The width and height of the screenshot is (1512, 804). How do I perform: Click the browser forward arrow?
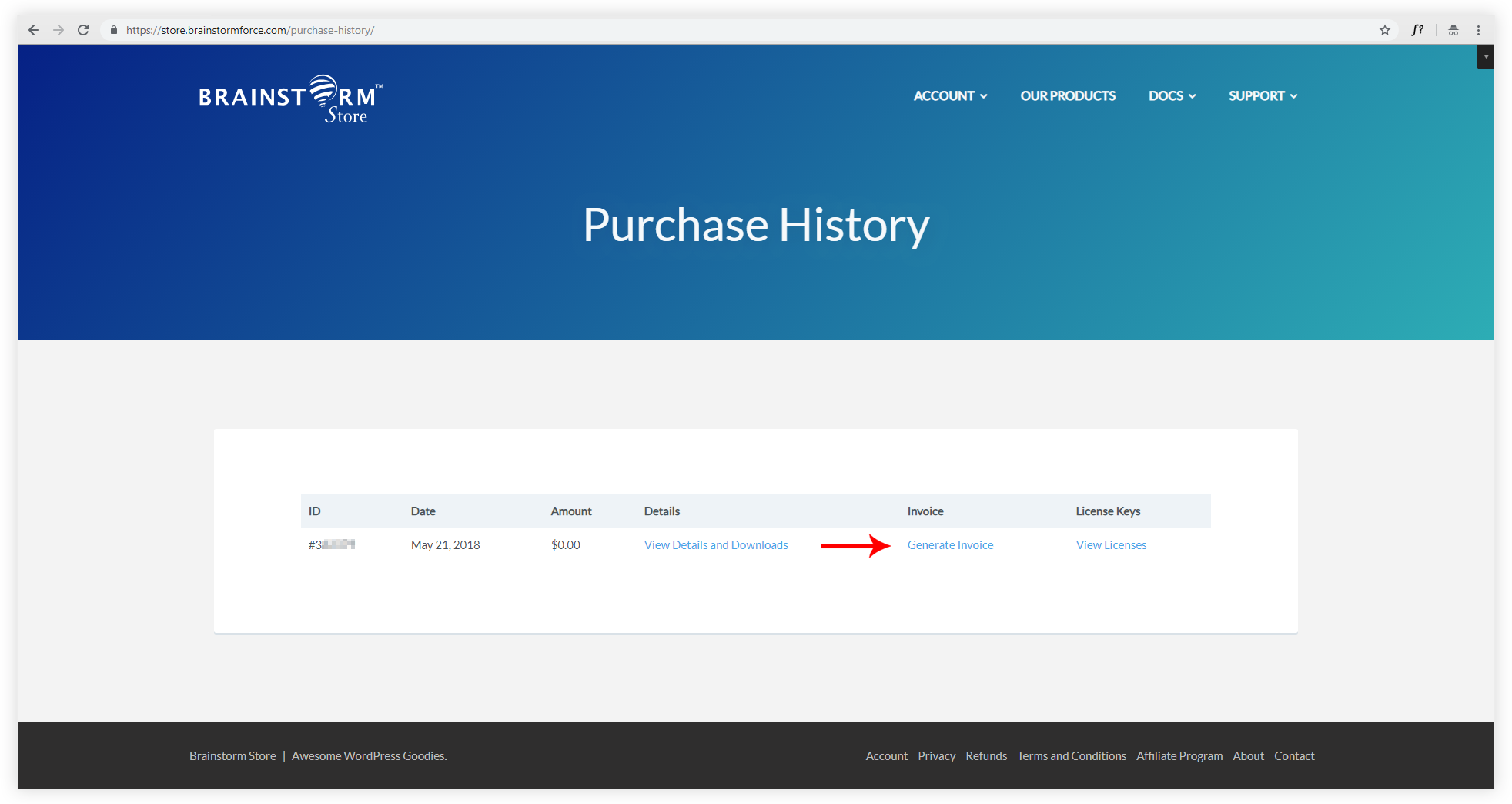(59, 30)
